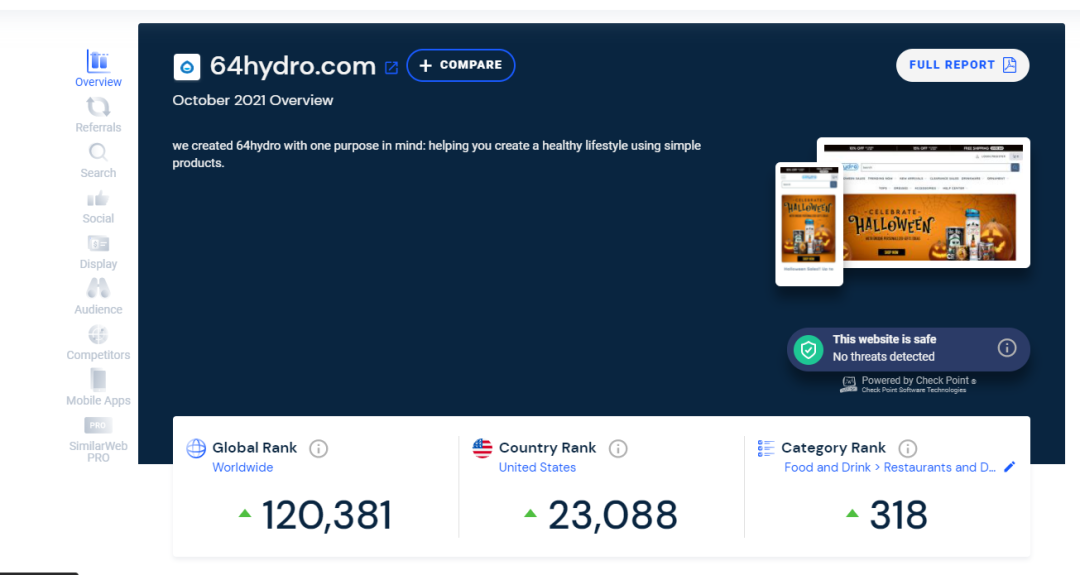This screenshot has width=1080, height=575.
Task: Show Country Rank info tooltip
Action: [x=618, y=449]
